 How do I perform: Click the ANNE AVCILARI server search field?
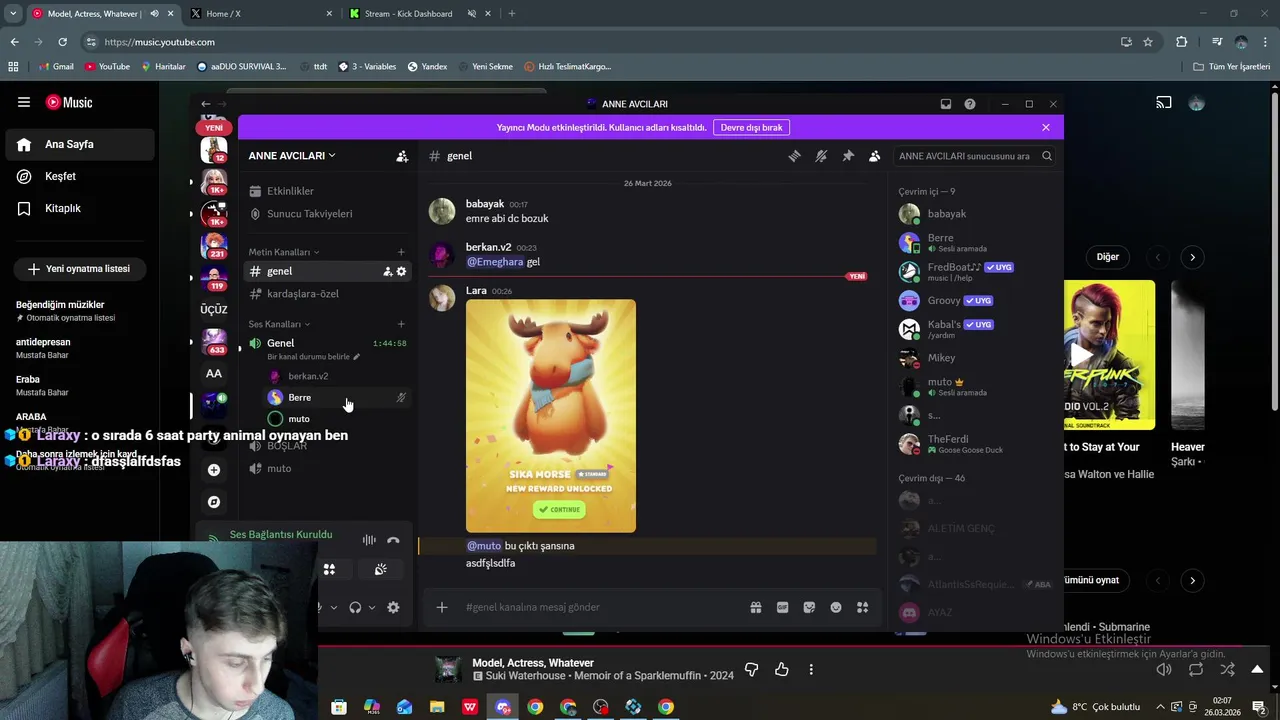(975, 156)
